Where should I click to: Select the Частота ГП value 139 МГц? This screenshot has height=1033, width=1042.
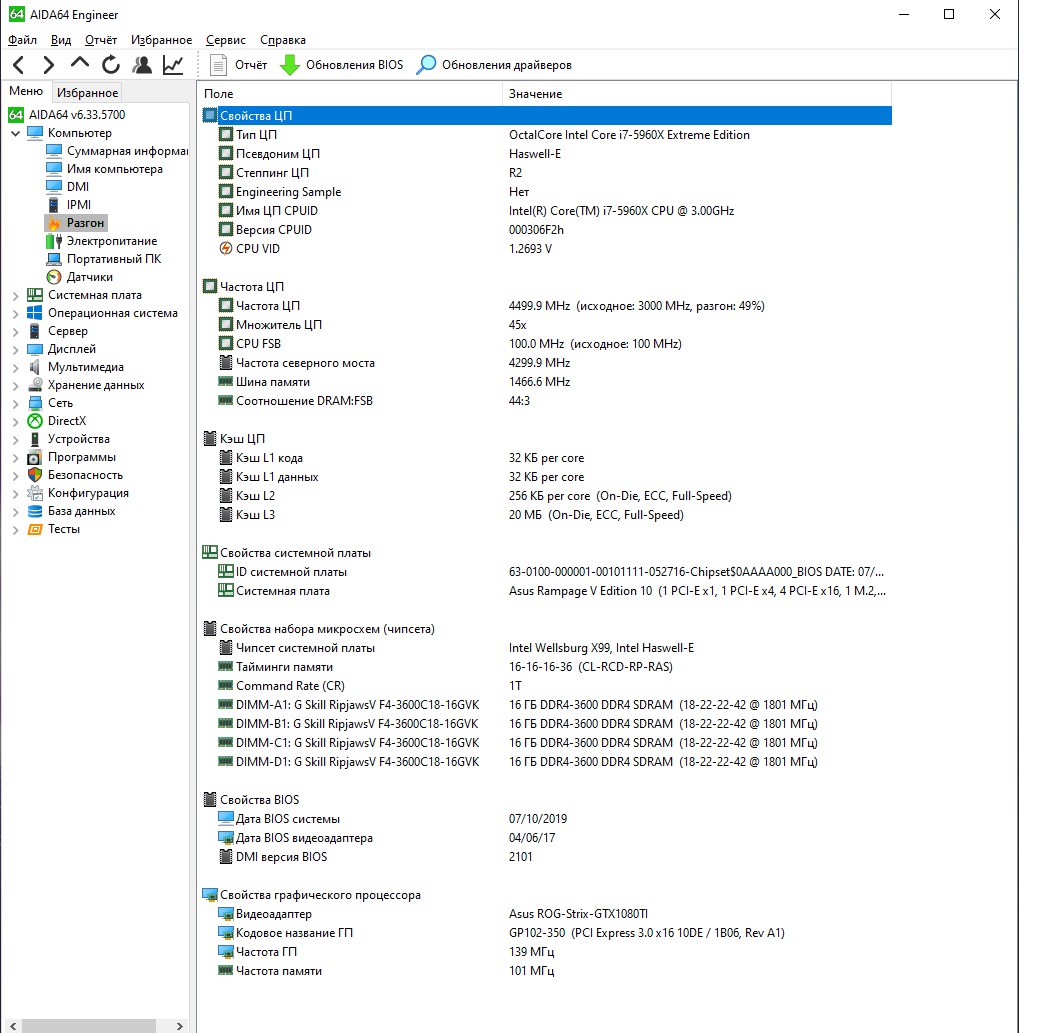(532, 952)
